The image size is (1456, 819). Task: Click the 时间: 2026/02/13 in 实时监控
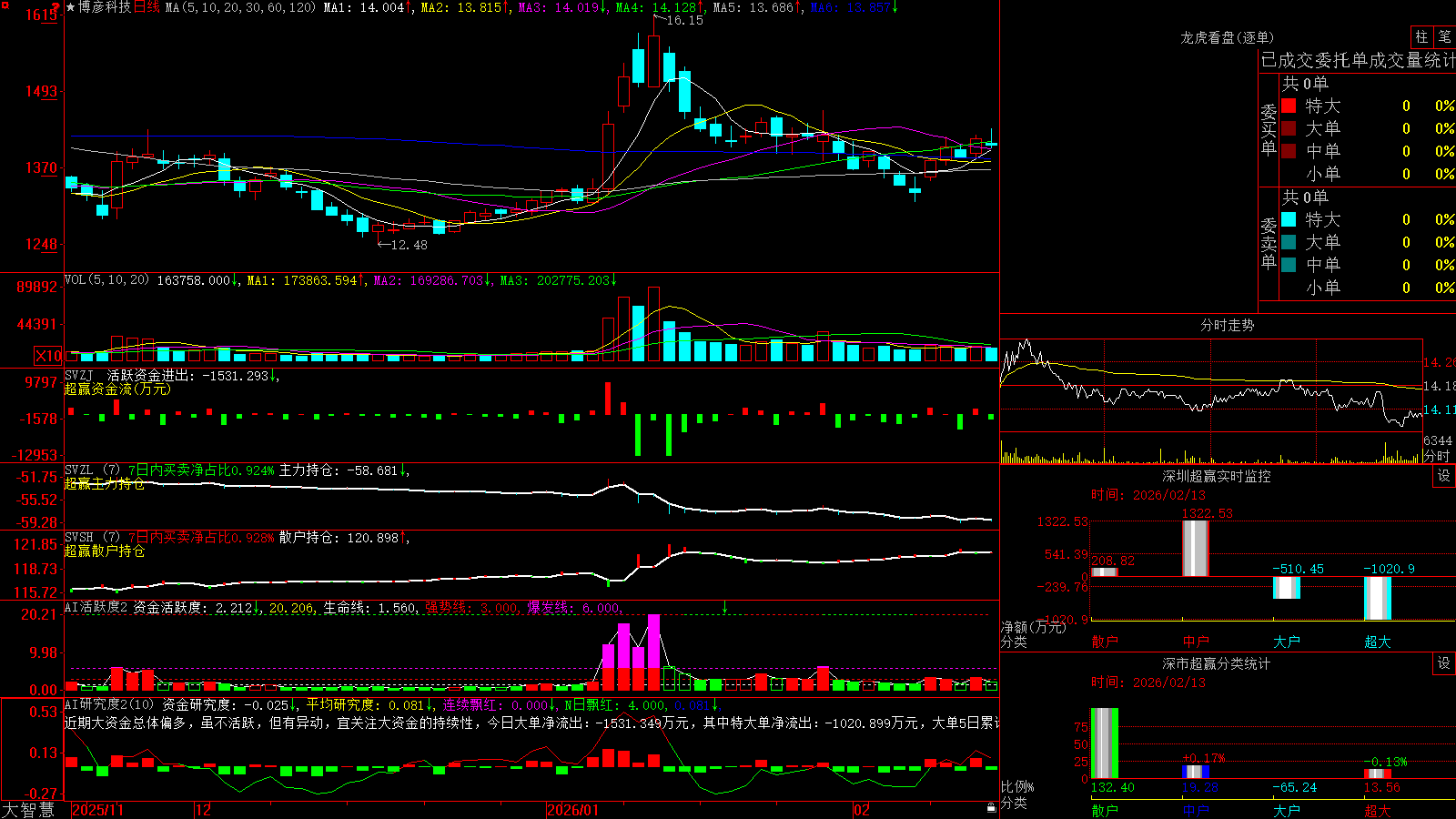[1148, 495]
